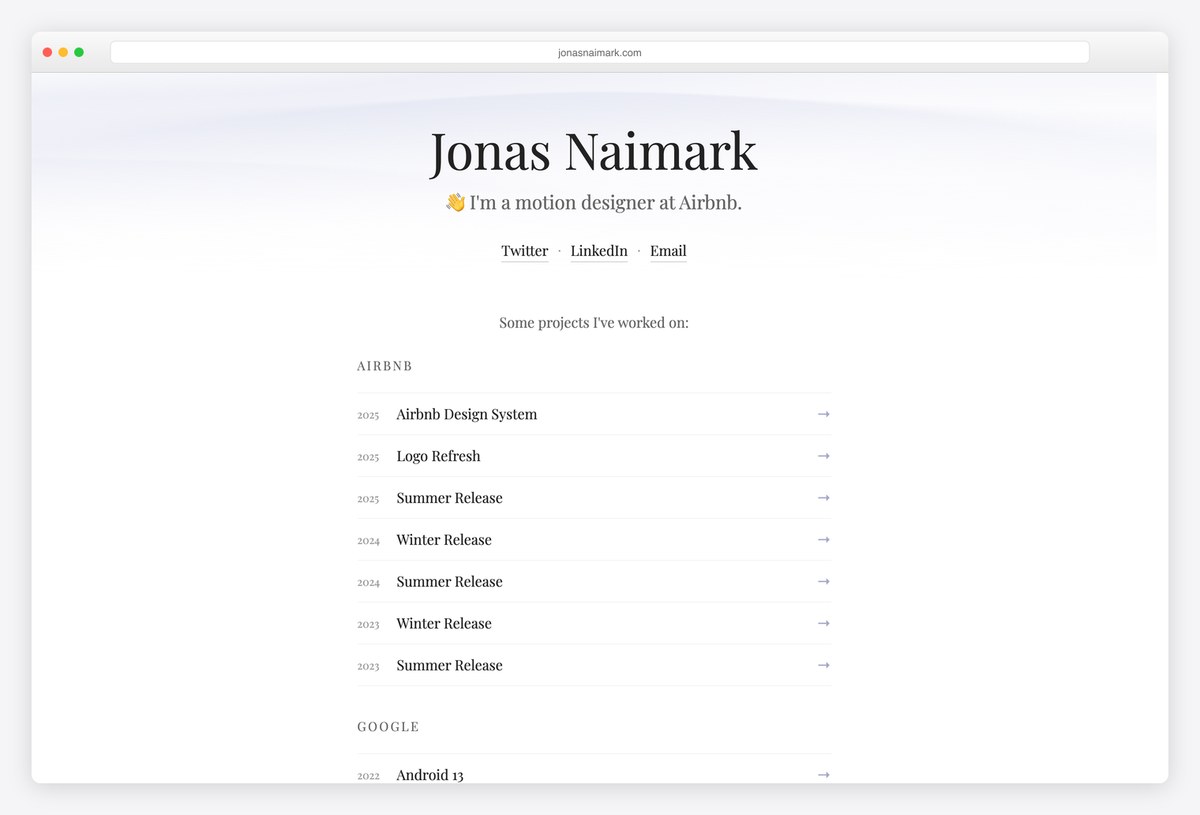Open the LinkedIn link
The width and height of the screenshot is (1200, 815).
coord(599,251)
